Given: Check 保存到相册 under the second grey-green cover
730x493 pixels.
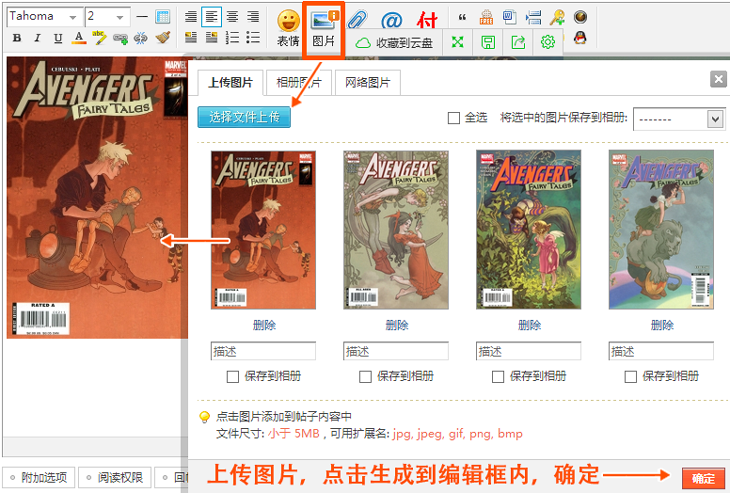Looking at the screenshot, I should [365, 376].
